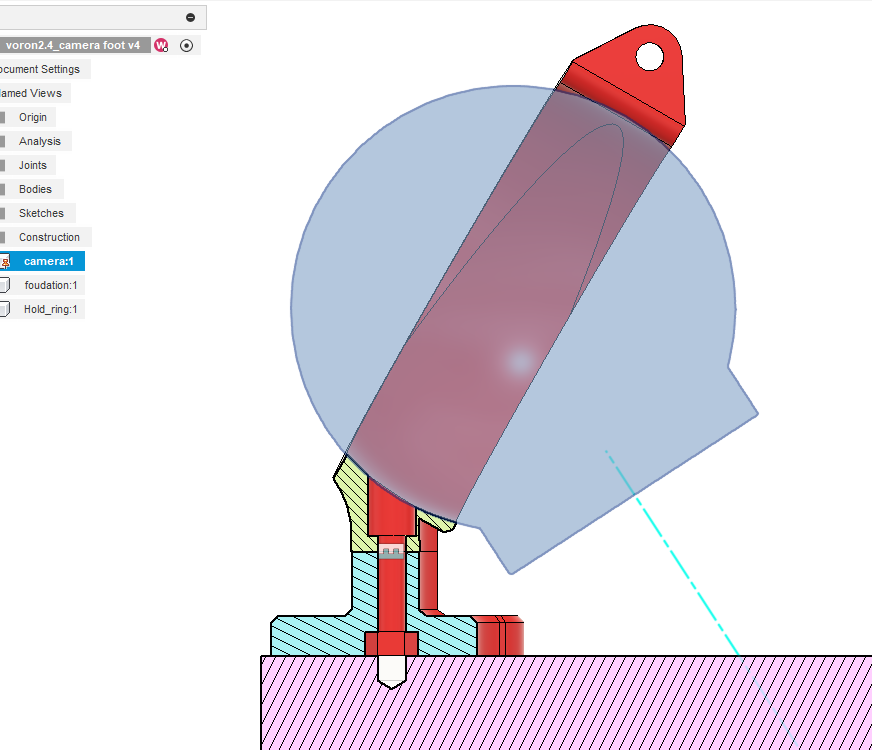Select the Hold_ring:1 component

click(50, 309)
